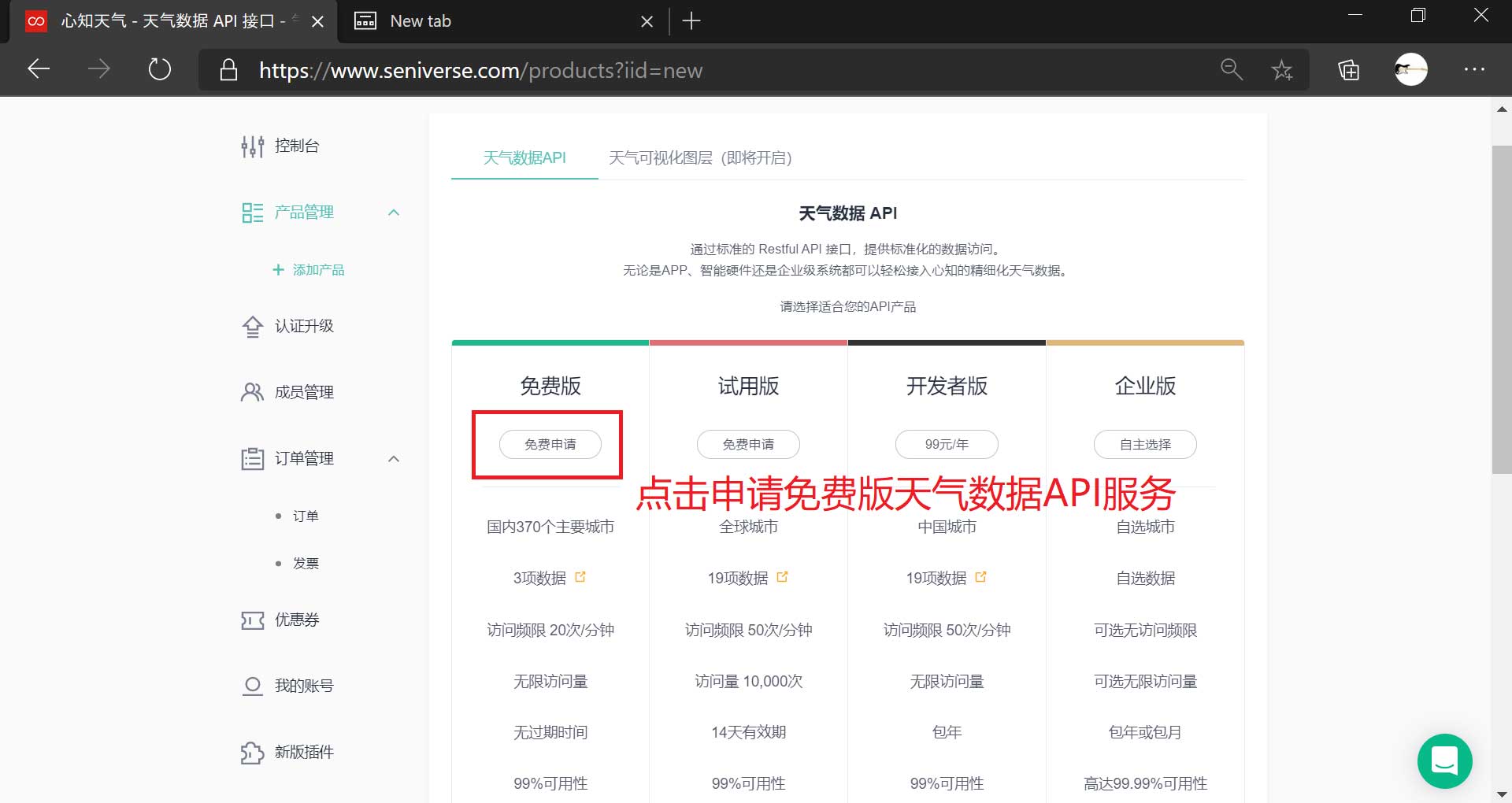This screenshot has width=1512, height=803.
Task: Click 包年或包月 text
Action: (1145, 732)
